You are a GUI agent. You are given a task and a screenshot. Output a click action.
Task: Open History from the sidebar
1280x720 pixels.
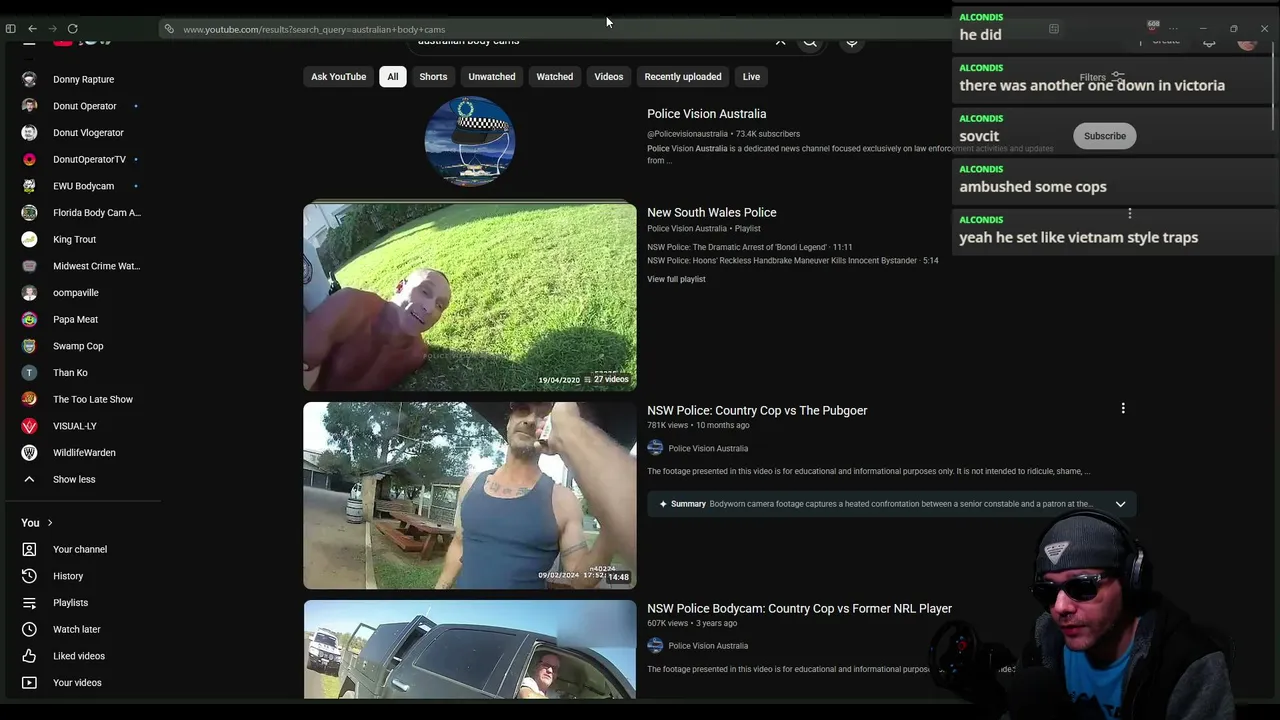(68, 576)
